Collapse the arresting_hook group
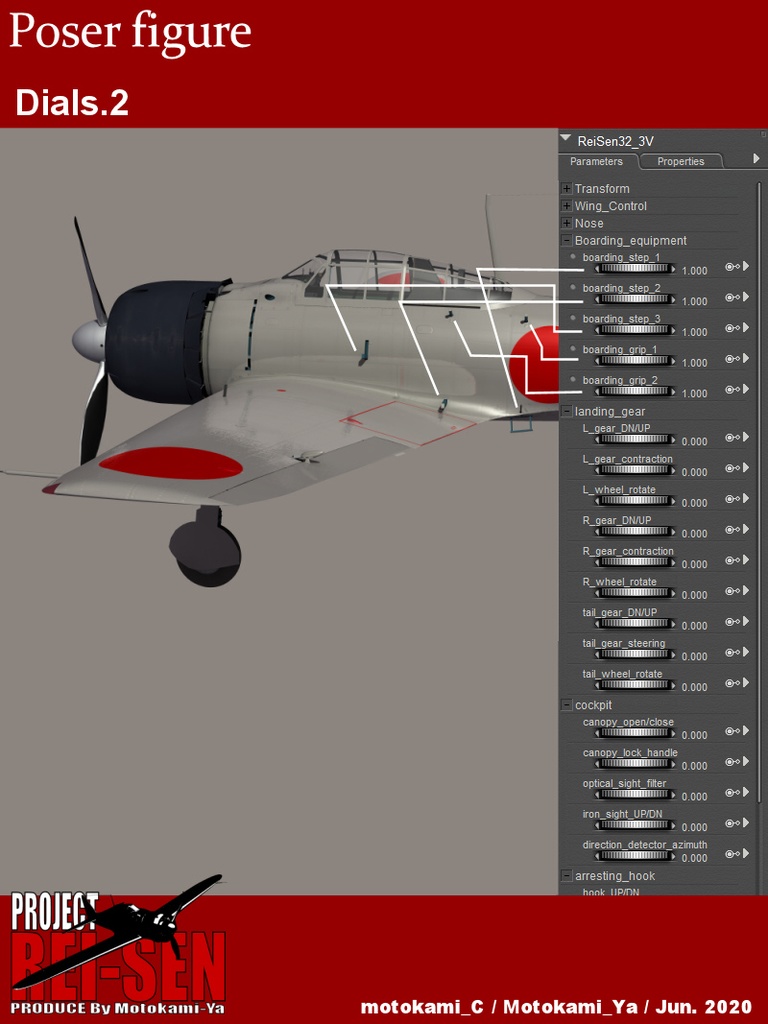Image resolution: width=768 pixels, height=1024 pixels. (566, 876)
